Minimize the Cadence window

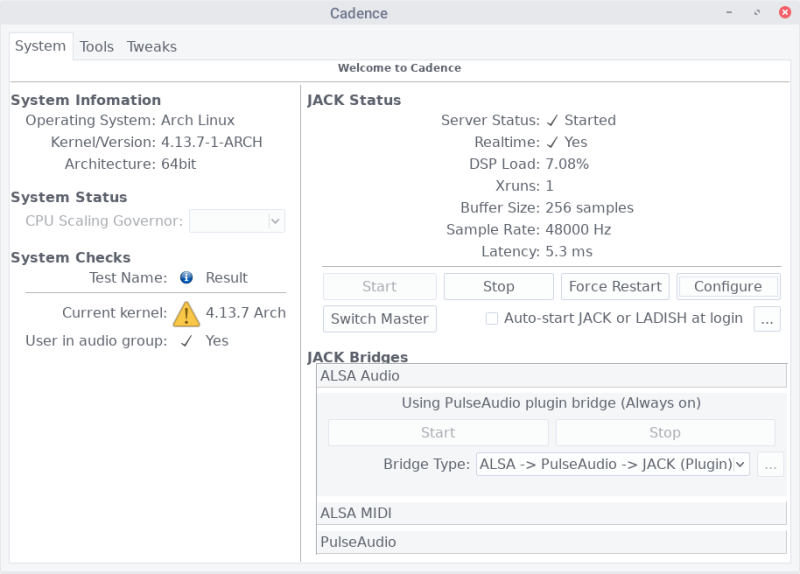732,13
